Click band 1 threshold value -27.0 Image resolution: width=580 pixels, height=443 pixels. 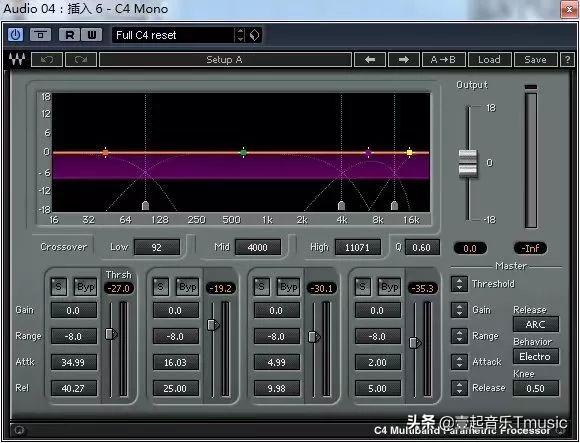point(119,288)
